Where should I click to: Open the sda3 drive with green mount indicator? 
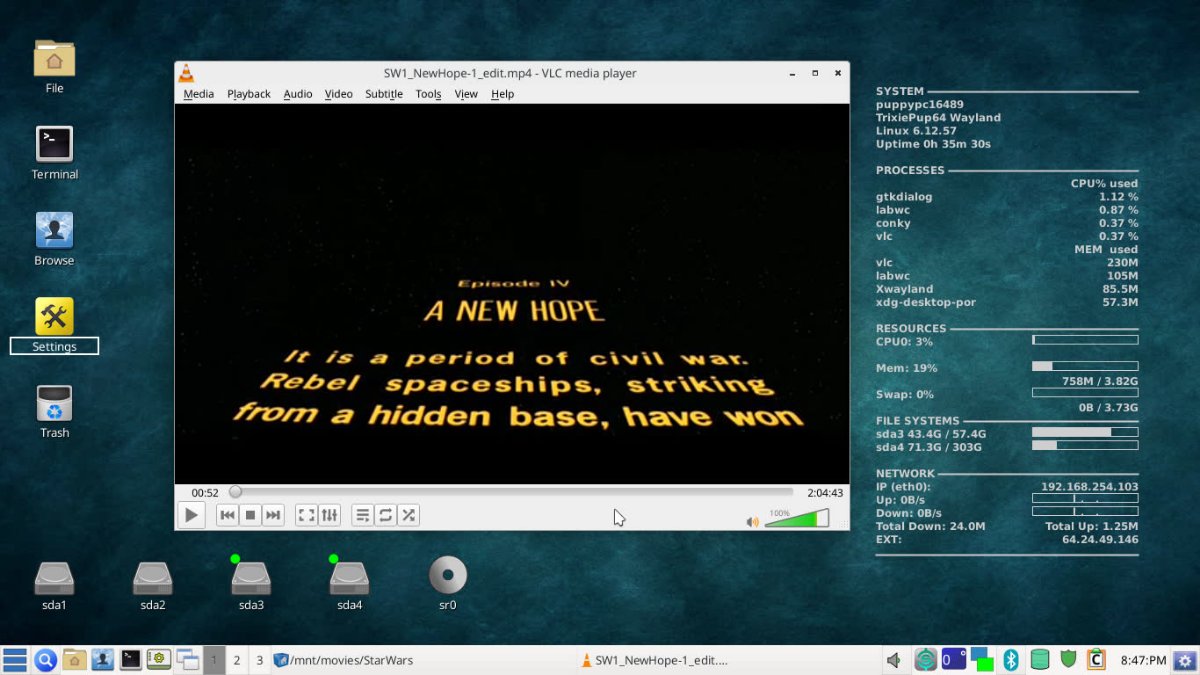tap(251, 580)
